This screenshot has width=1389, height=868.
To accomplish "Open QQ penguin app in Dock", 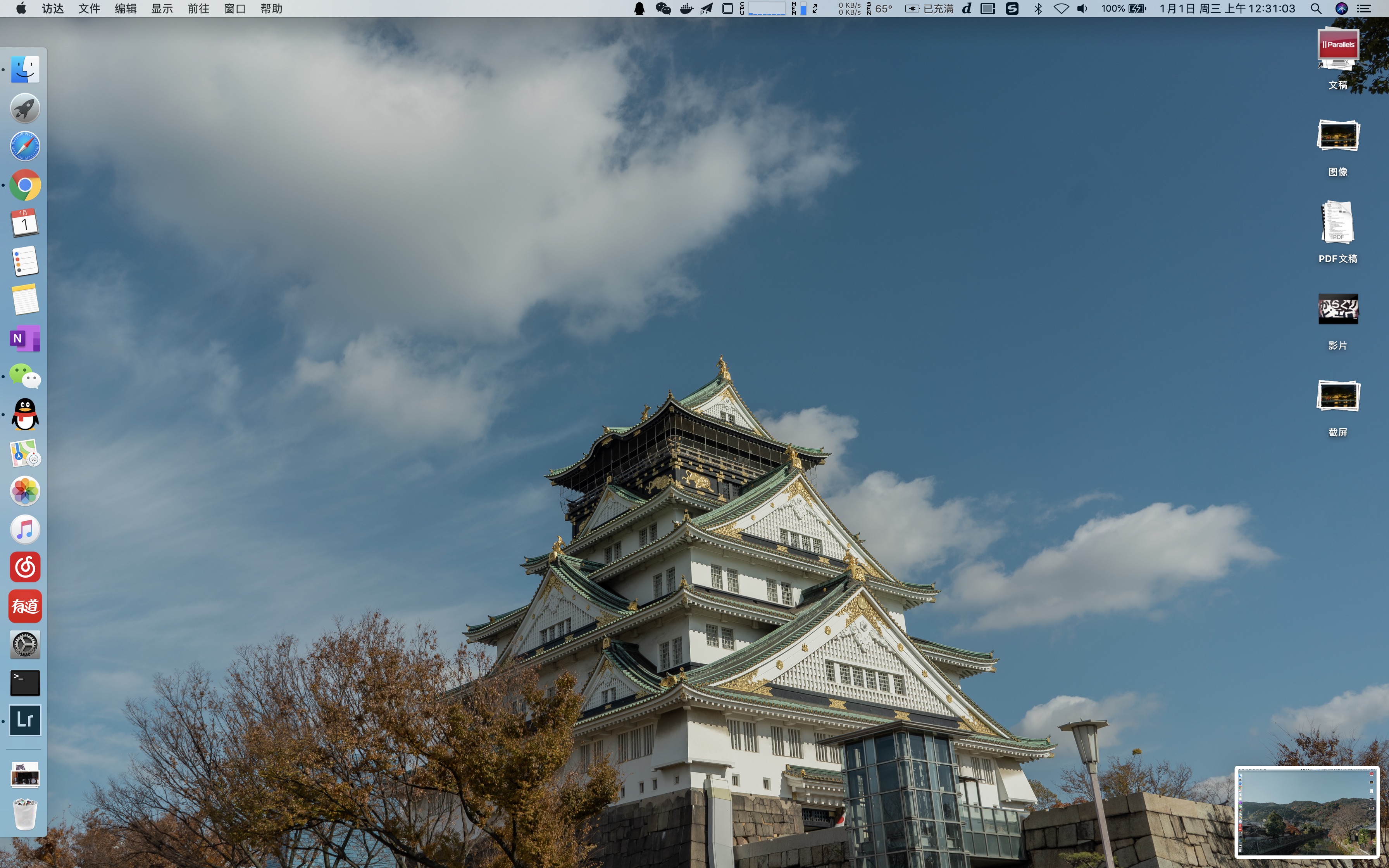I will click(x=25, y=415).
